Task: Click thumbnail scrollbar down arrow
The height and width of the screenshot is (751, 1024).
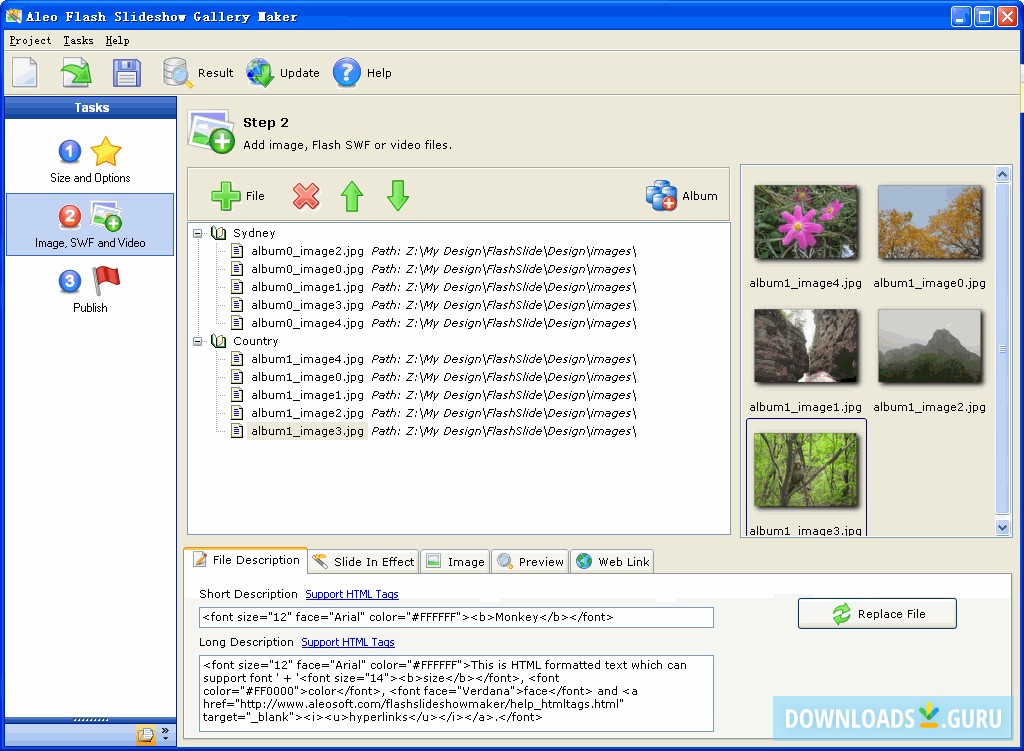Action: [1002, 527]
